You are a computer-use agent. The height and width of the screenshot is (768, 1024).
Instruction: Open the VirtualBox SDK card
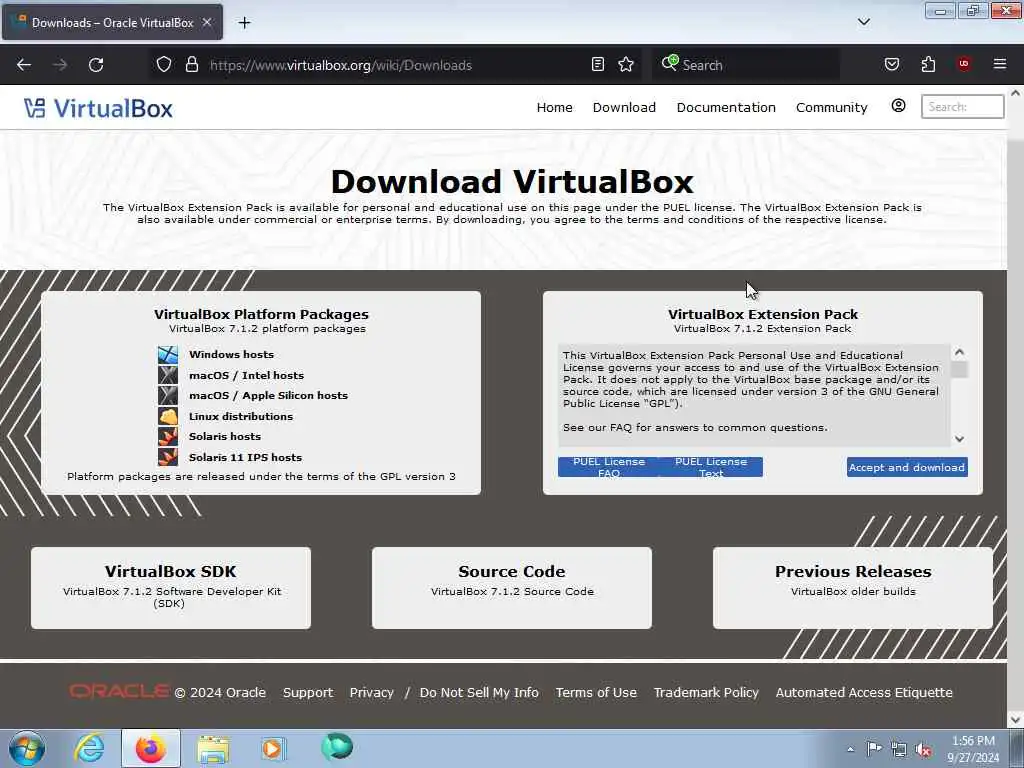point(170,588)
